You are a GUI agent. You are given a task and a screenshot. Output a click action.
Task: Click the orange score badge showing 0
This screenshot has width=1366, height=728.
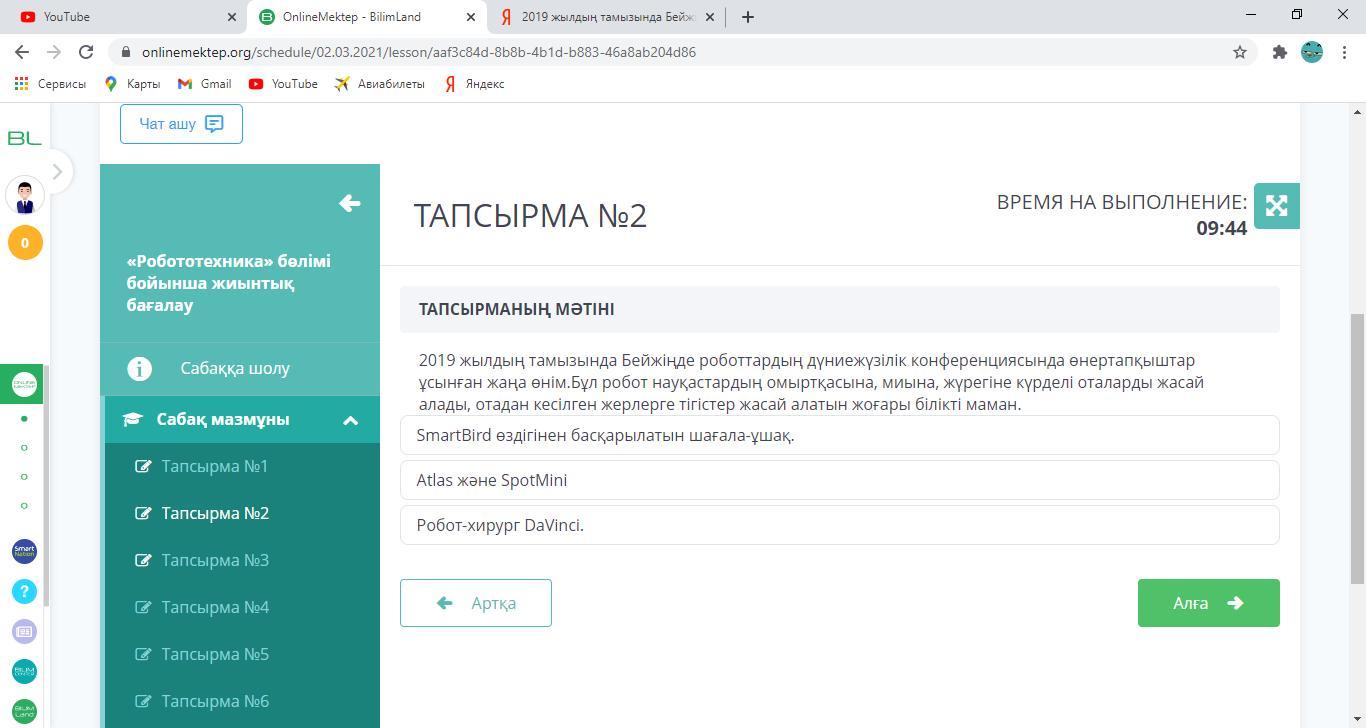[x=25, y=243]
